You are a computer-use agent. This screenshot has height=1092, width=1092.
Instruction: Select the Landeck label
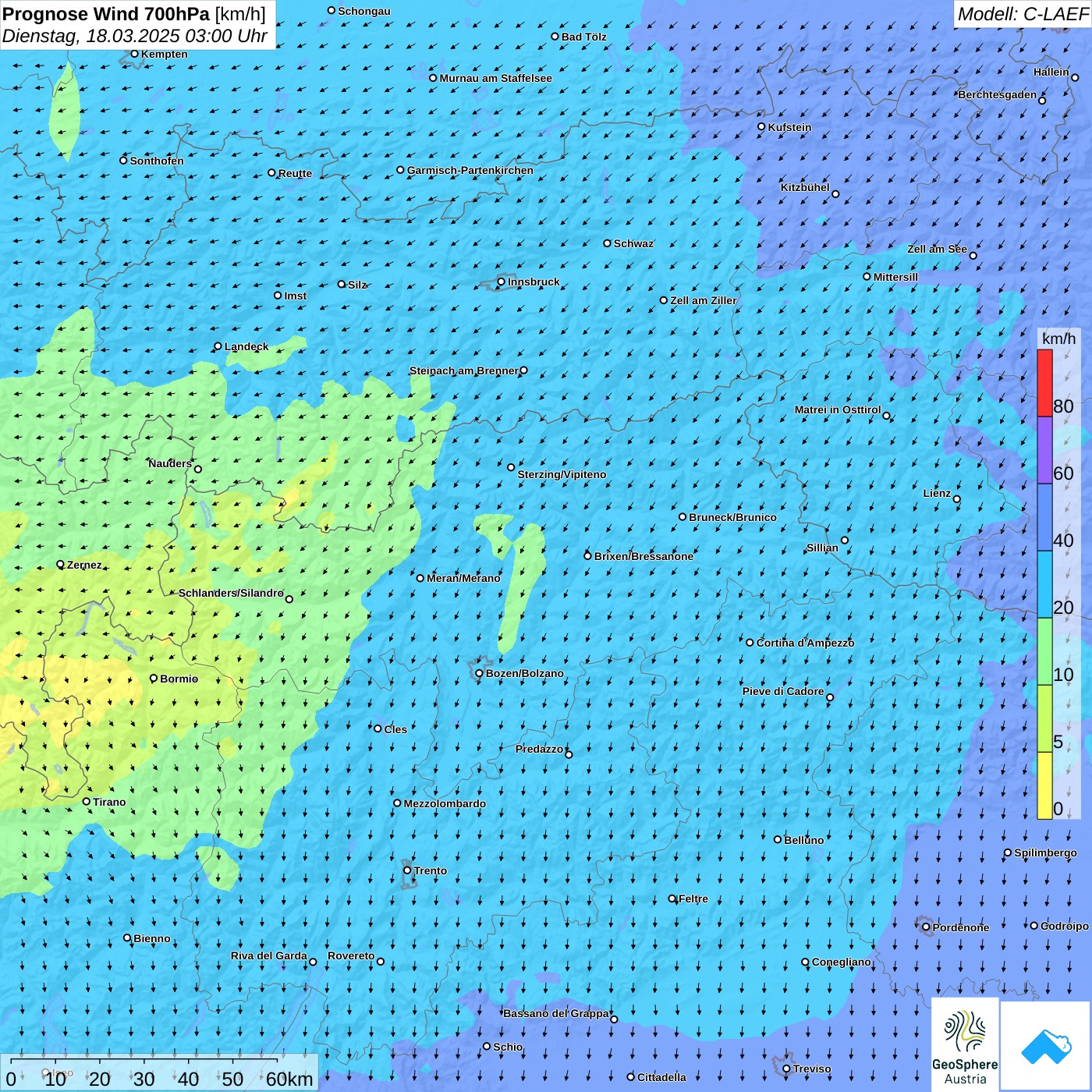pos(246,346)
